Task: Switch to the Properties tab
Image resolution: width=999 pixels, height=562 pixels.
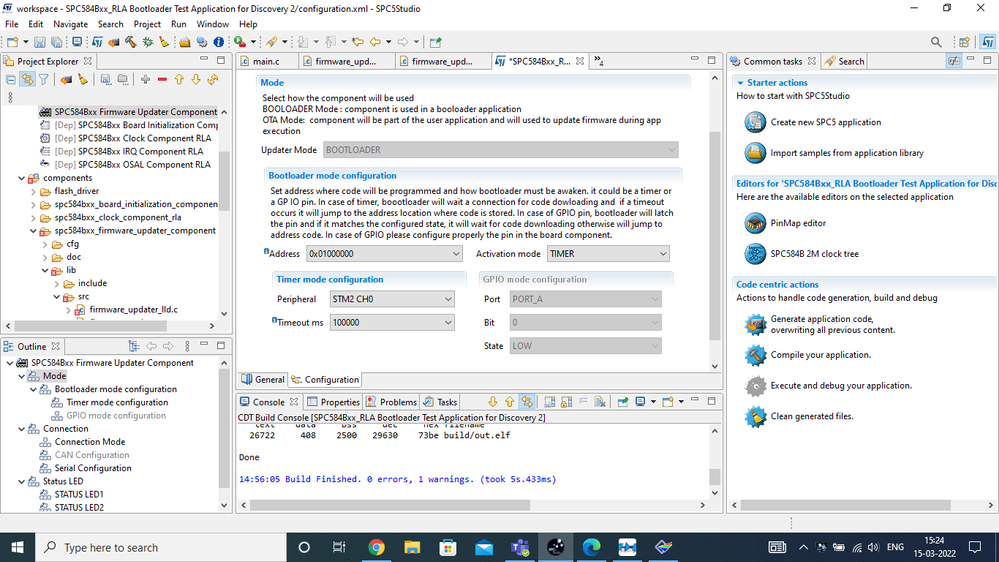Action: pos(333,402)
